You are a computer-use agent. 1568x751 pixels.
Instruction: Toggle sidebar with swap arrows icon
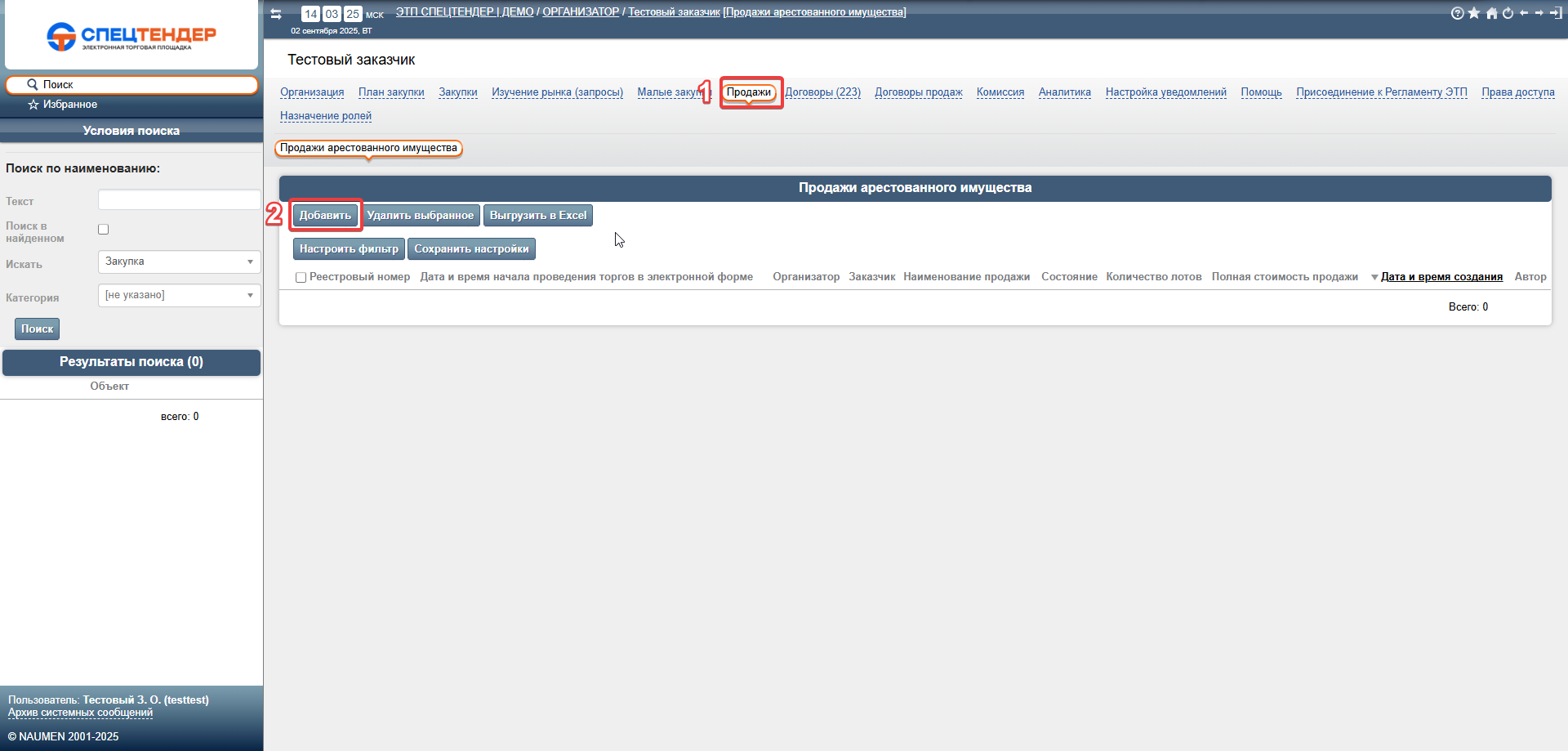point(276,14)
